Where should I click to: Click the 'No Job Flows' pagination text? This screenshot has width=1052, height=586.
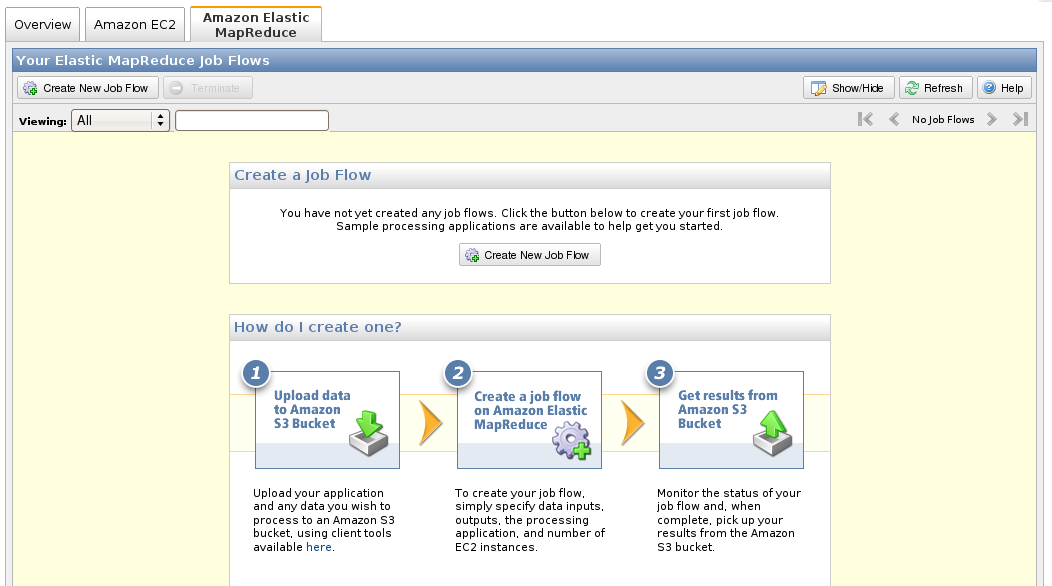(943, 119)
